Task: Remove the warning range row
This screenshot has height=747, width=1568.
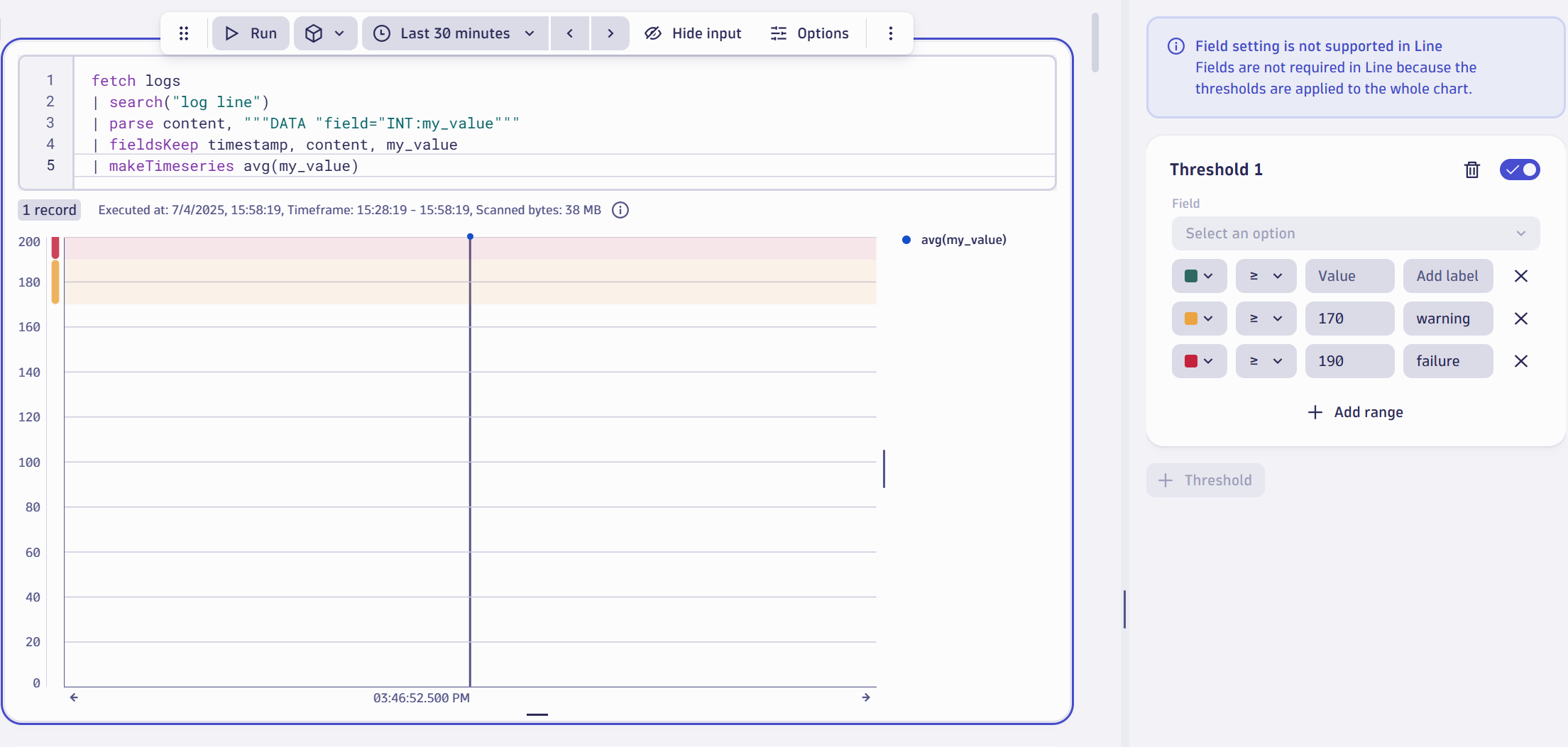Action: (1521, 319)
